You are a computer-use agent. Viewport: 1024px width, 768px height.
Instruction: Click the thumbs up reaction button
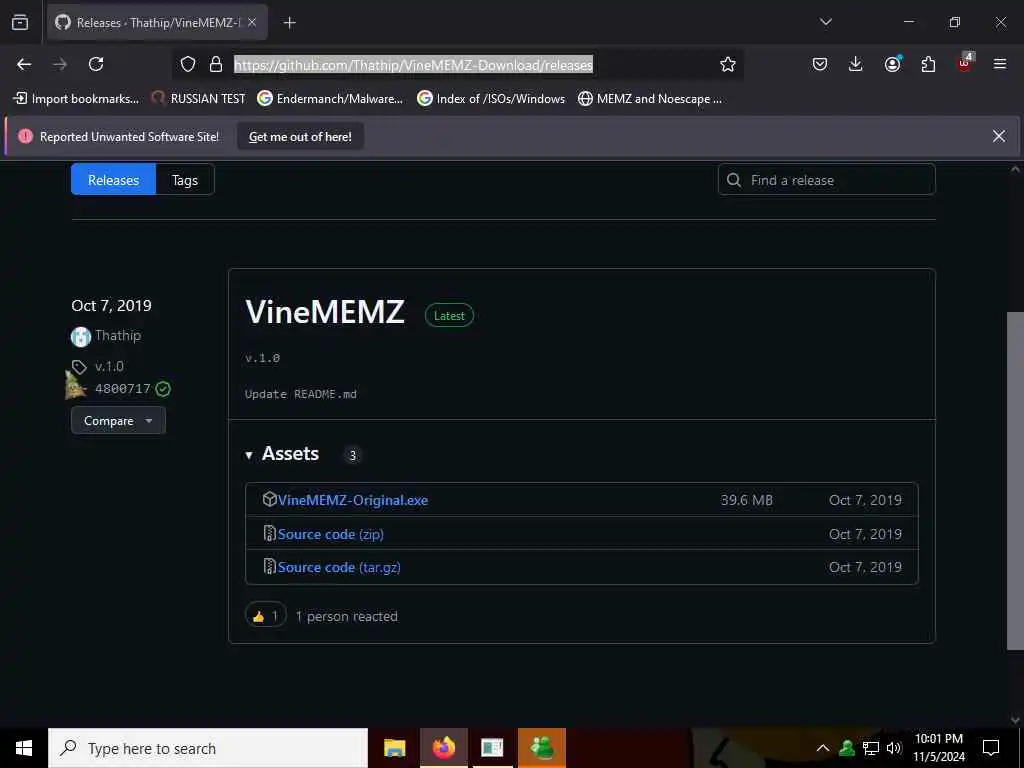(x=266, y=615)
